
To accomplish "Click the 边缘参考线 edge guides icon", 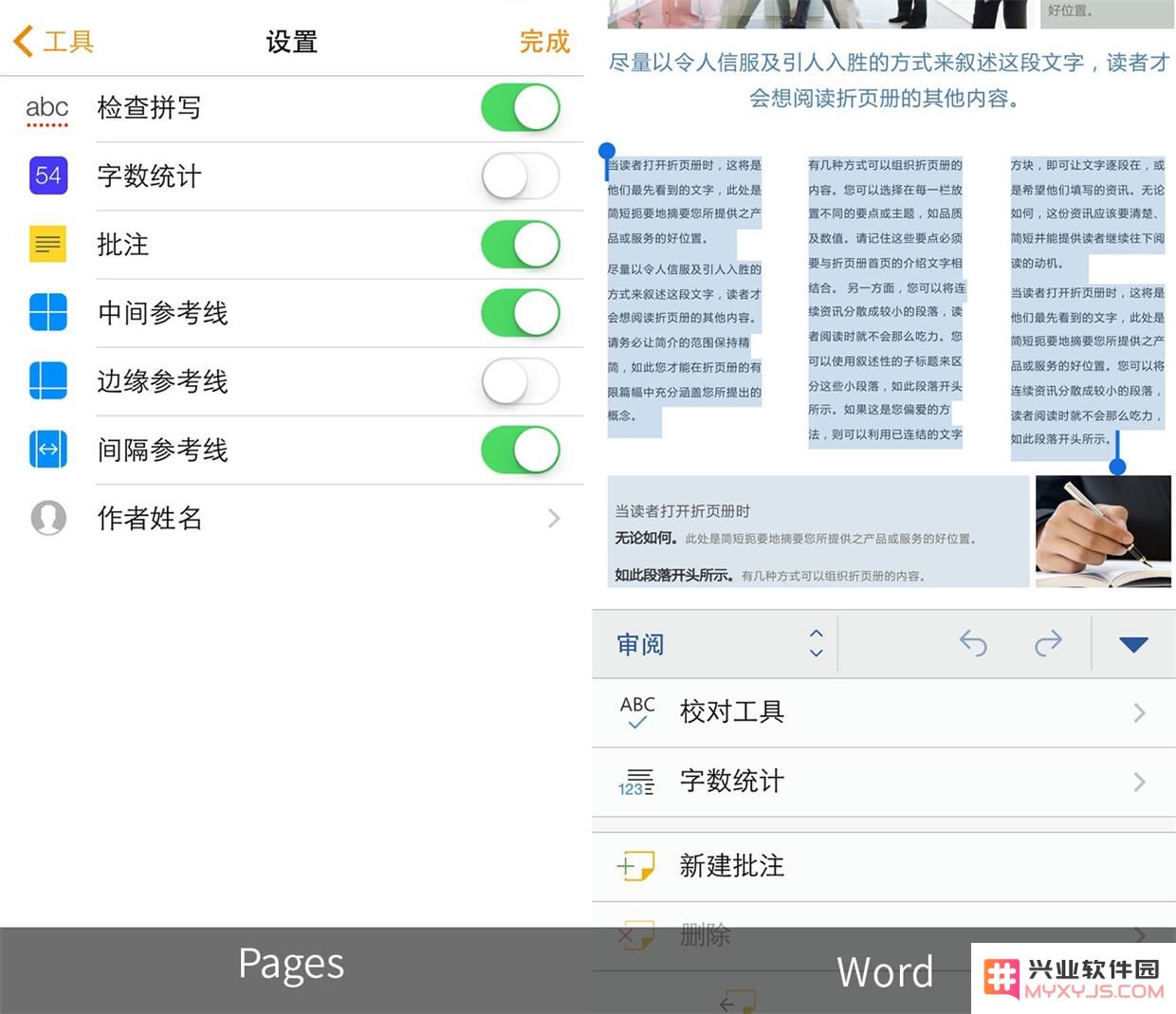I will pyautogui.click(x=48, y=381).
